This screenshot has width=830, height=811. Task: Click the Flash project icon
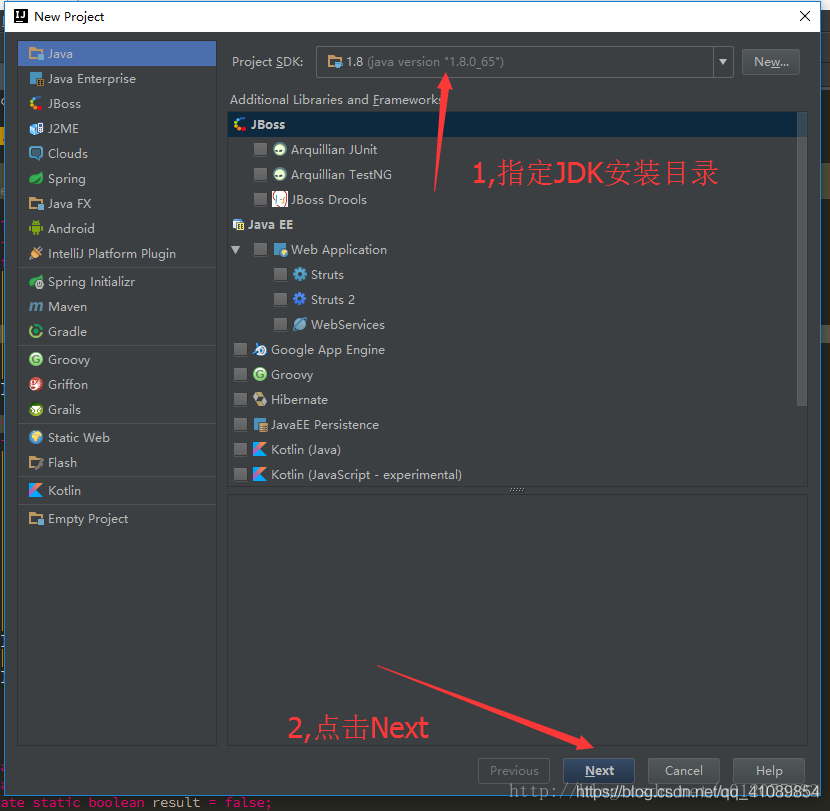36,463
